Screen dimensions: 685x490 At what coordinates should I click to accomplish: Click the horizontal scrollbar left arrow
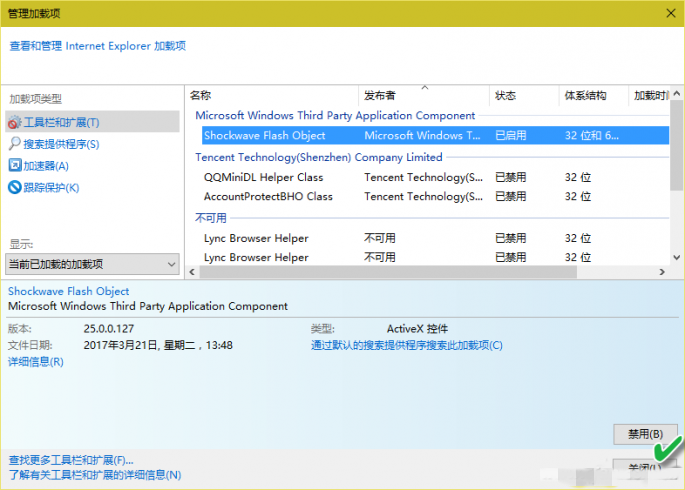192,272
